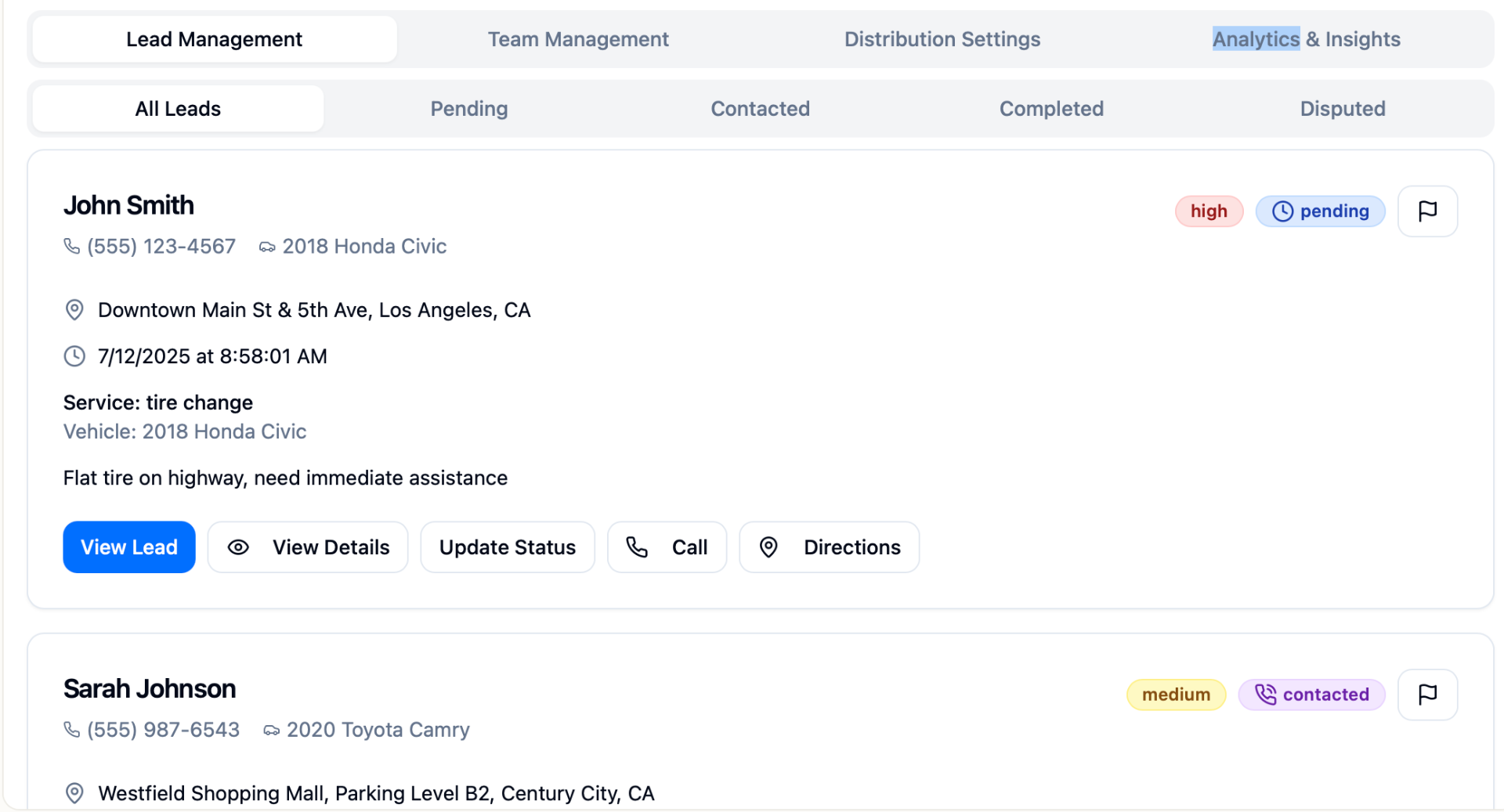
Task: Click the clock icon next to 7/12/2025 timestamp
Action: [74, 356]
